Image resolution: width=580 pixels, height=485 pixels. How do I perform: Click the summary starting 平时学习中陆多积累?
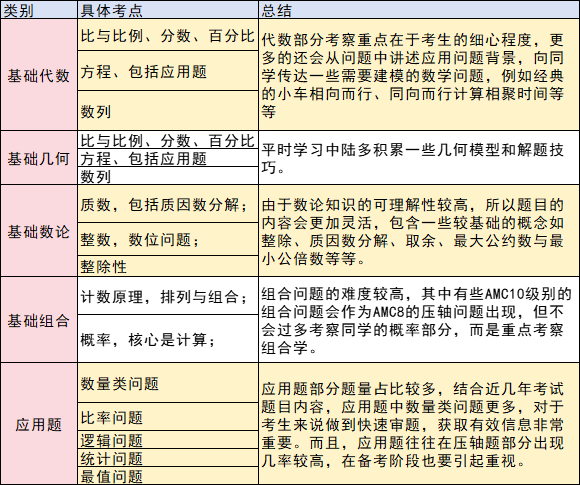pyautogui.click(x=419, y=158)
